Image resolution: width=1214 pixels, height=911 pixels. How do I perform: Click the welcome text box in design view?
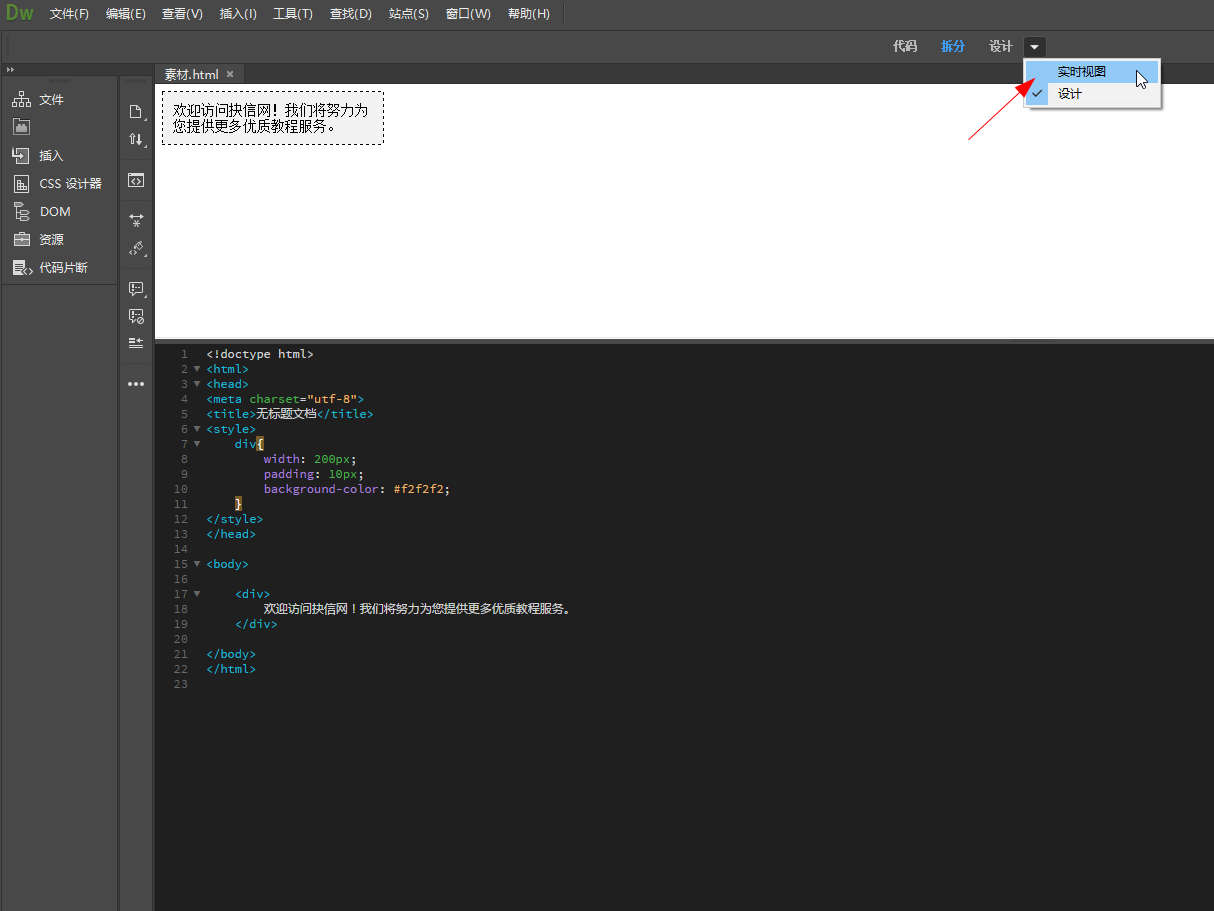pyautogui.click(x=272, y=118)
